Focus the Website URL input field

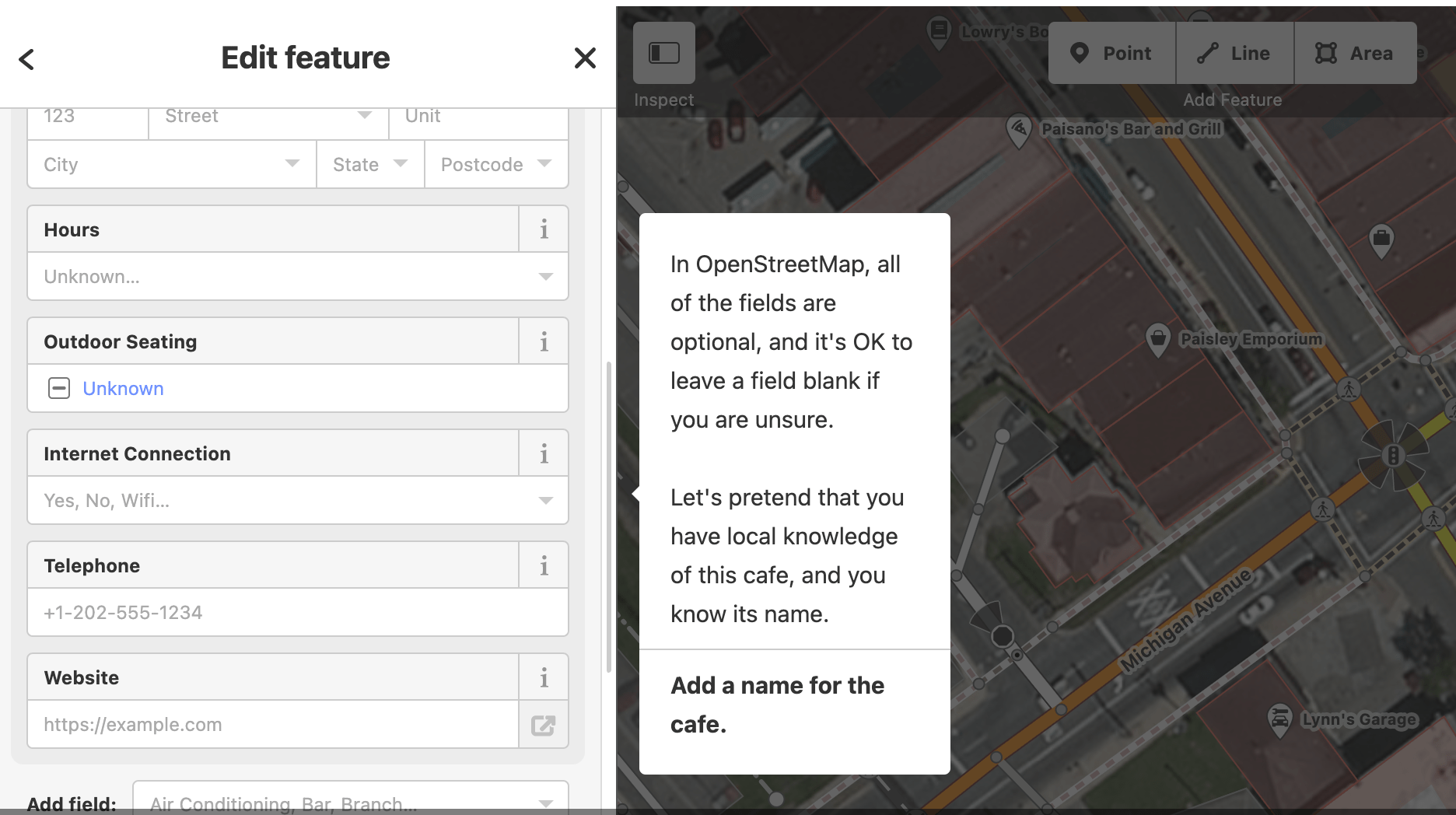pyautogui.click(x=273, y=725)
